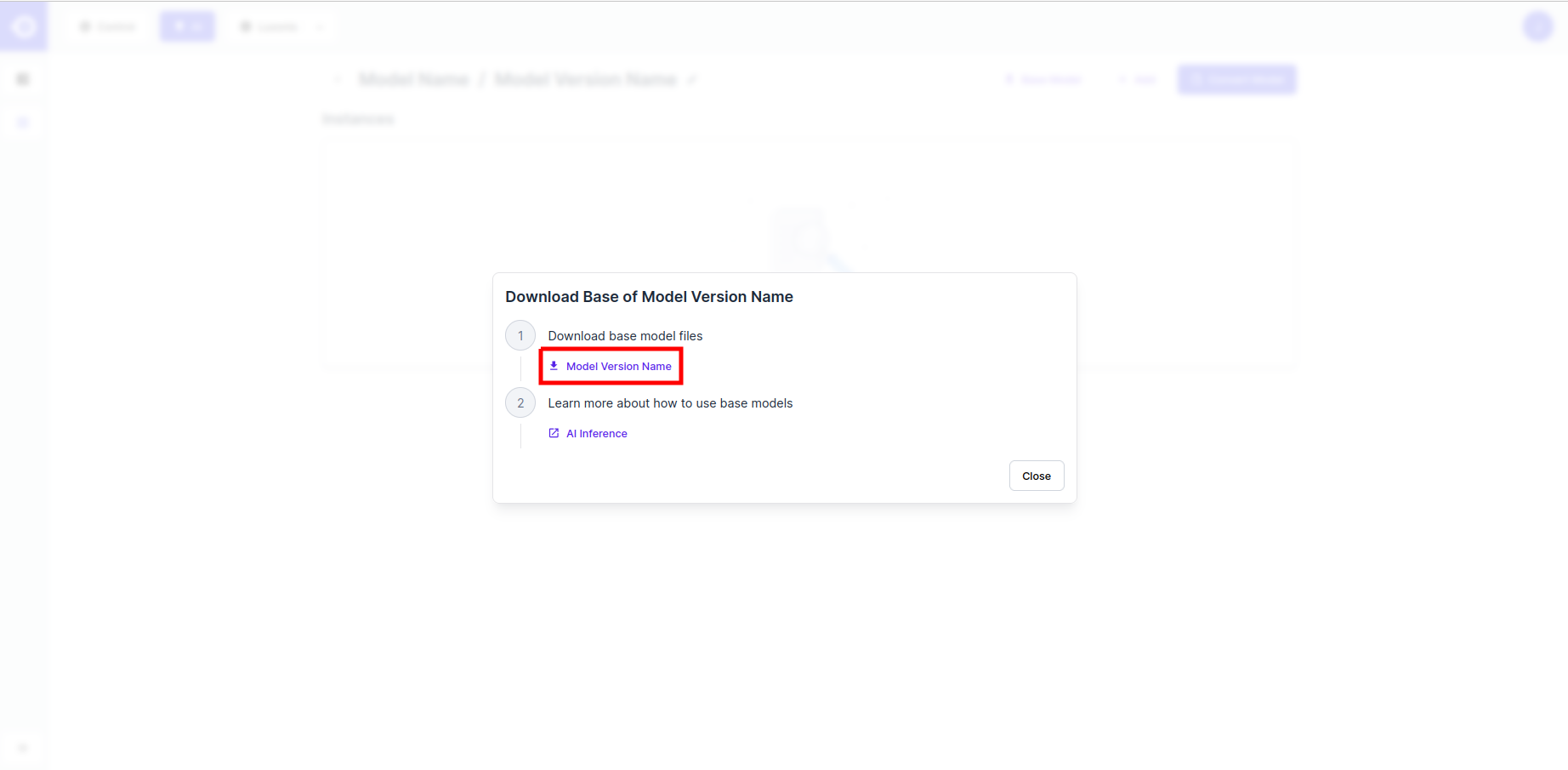Open the AI Inference documentation link
The width and height of the screenshot is (1568, 770).
coord(588,434)
